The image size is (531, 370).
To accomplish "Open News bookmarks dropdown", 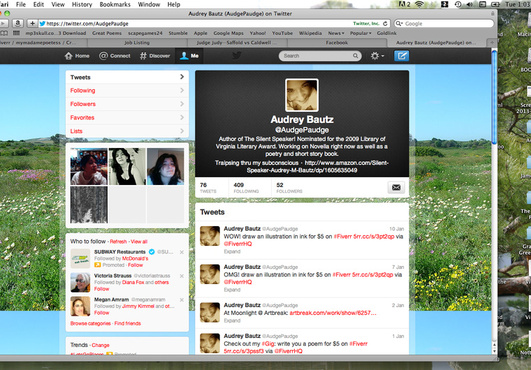I will tap(336, 33).
